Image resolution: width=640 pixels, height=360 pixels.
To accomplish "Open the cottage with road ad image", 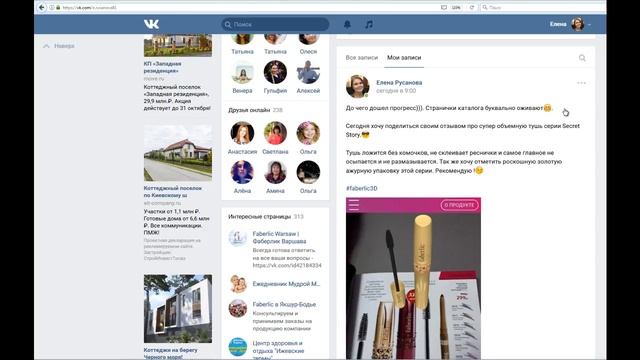I will pos(178,153).
